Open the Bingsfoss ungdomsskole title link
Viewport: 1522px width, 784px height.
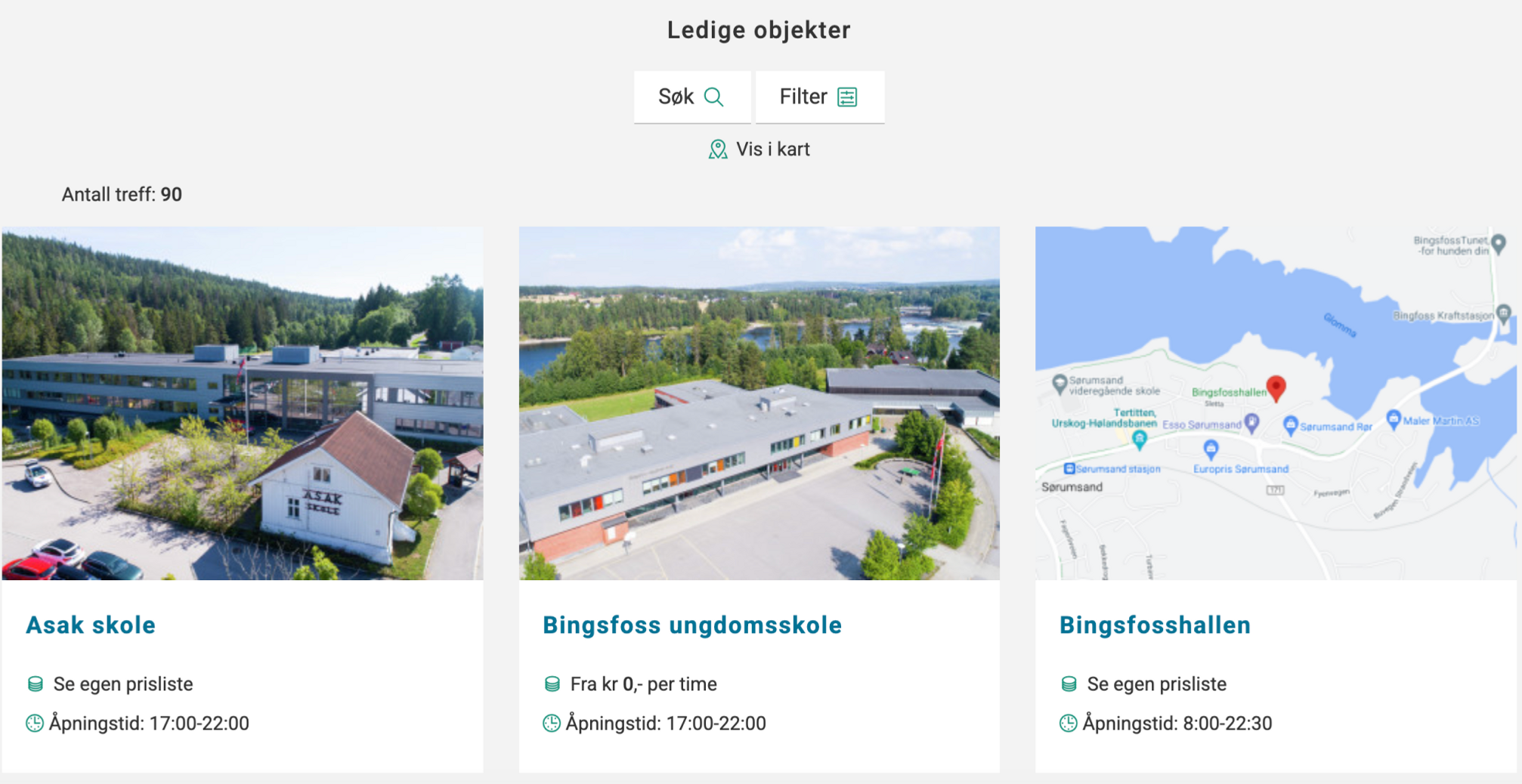692,625
